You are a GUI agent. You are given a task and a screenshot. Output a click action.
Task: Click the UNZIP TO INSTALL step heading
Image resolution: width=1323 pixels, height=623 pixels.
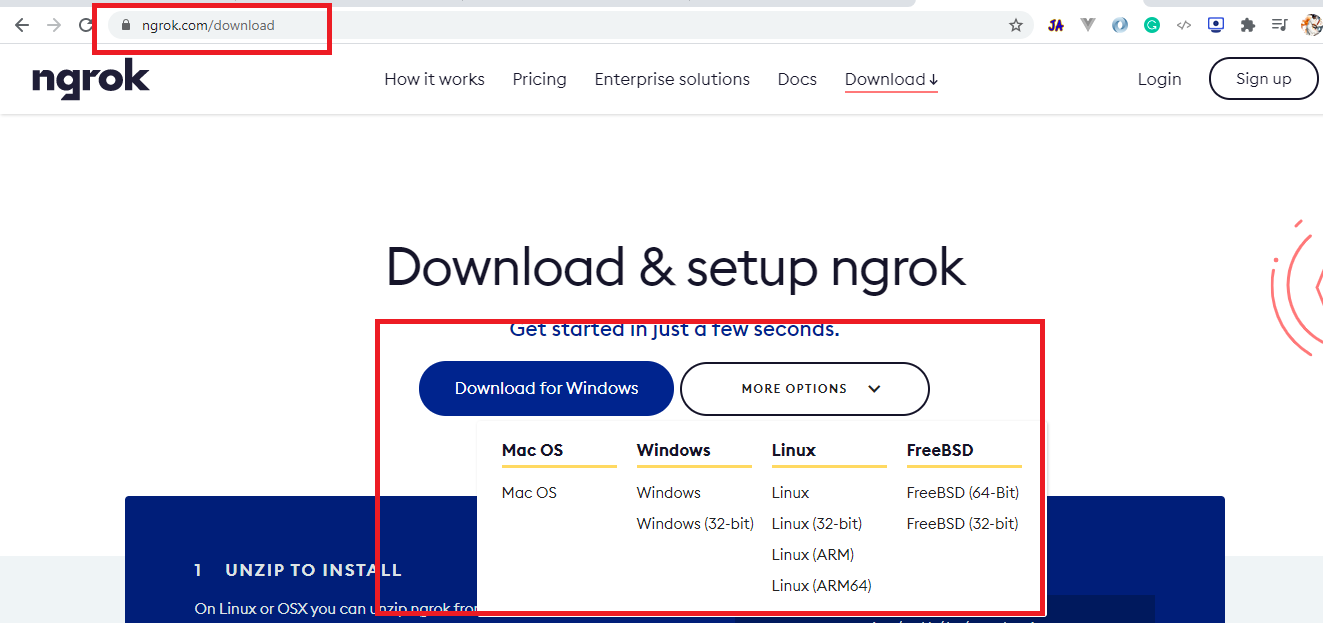point(313,570)
